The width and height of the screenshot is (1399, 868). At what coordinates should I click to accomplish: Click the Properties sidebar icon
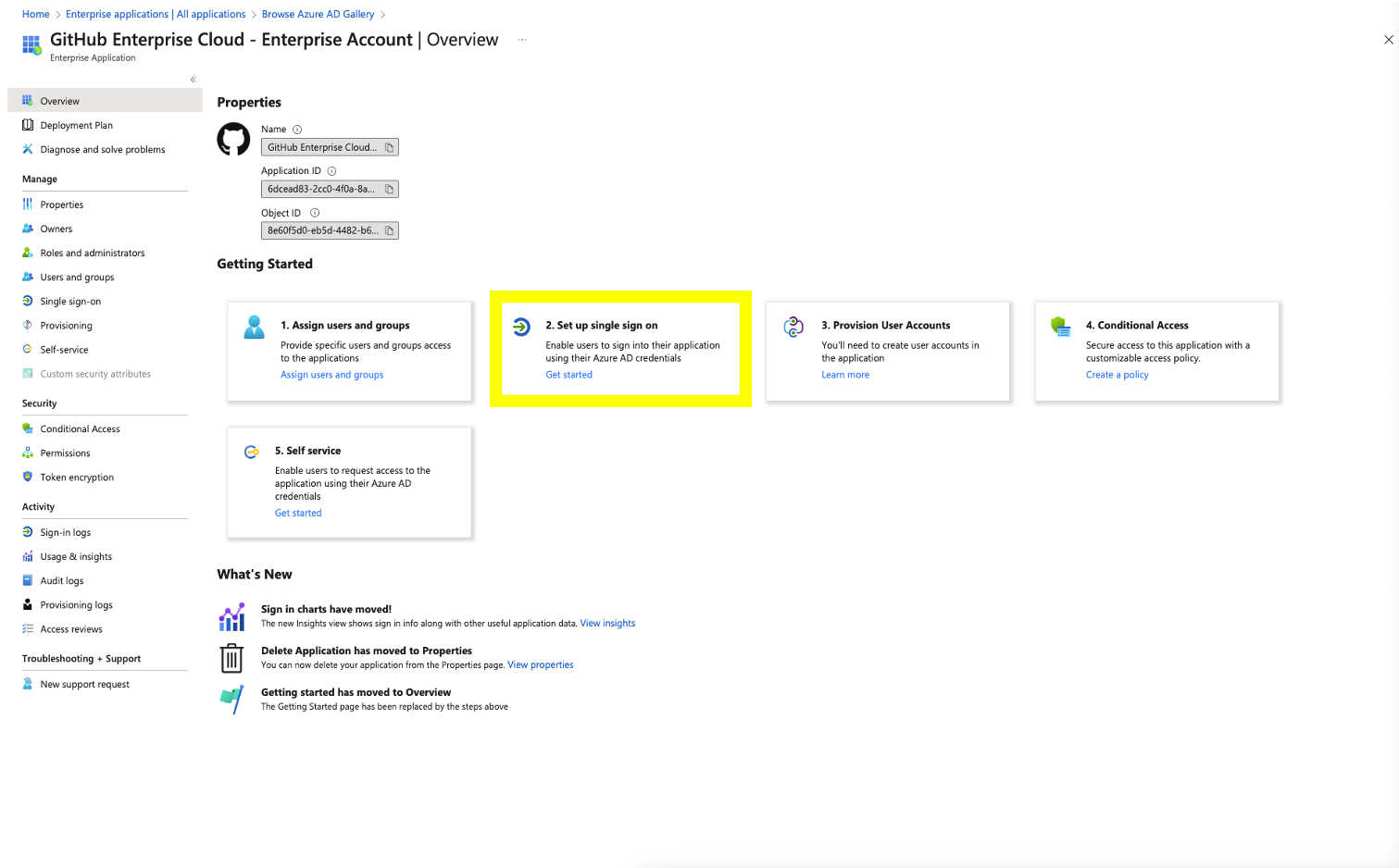[28, 205]
